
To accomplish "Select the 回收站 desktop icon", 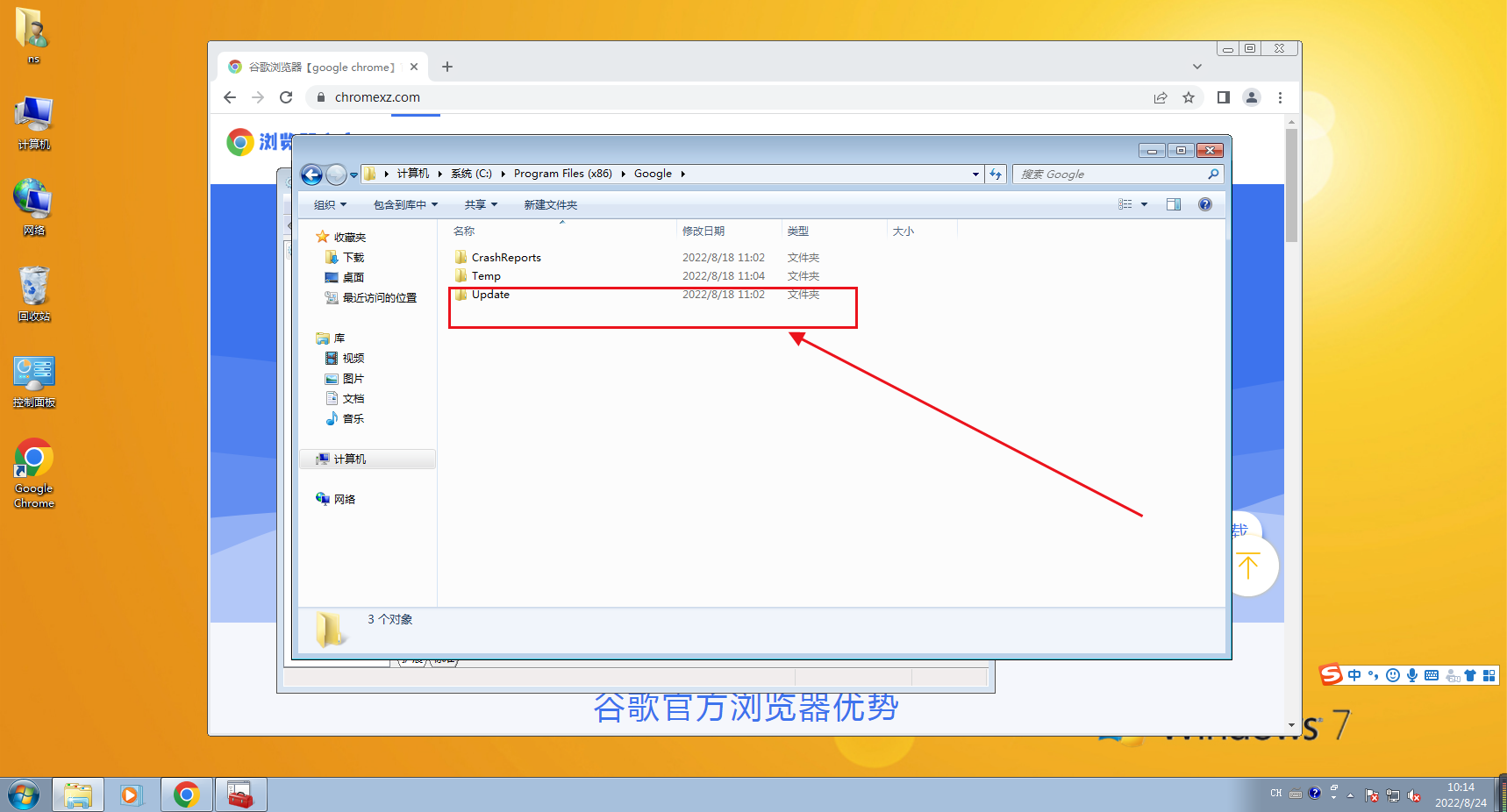I will pos(34,294).
